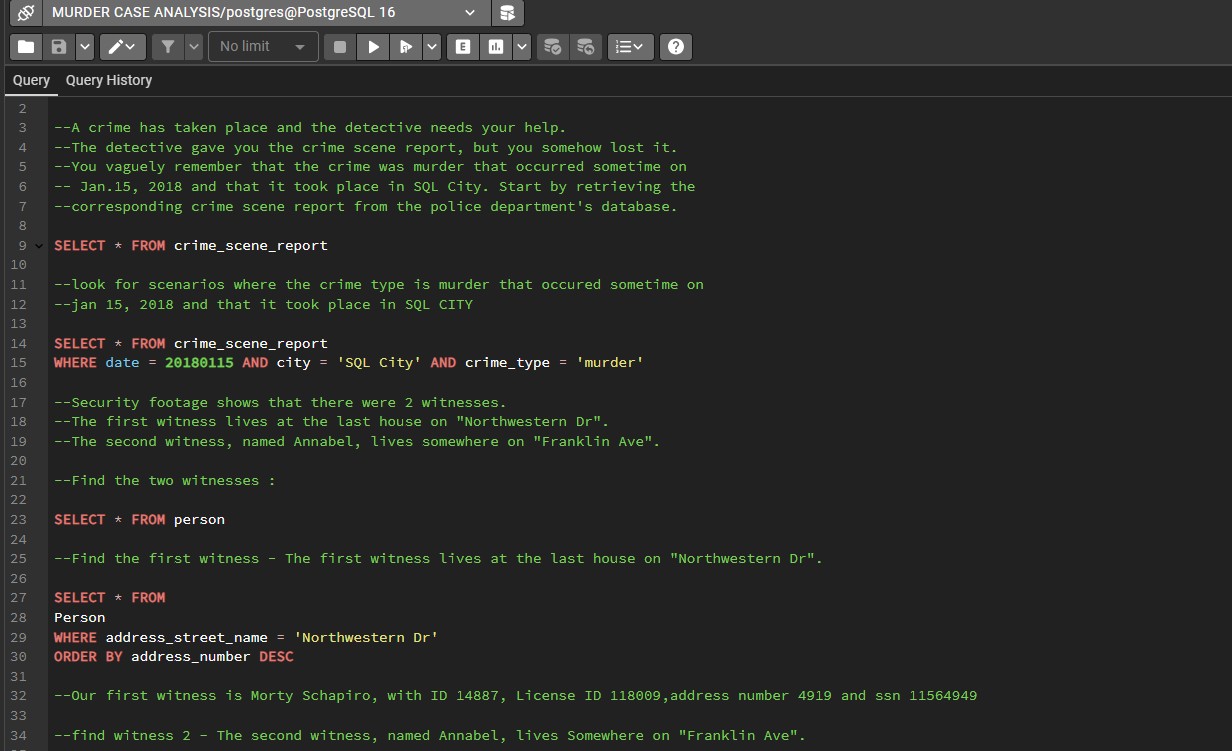Click ORDER BY on line 30

coord(88,657)
